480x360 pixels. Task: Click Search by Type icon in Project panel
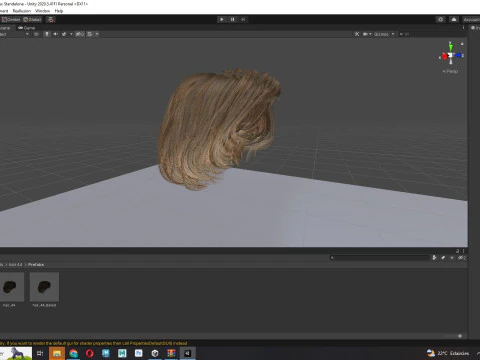pyautogui.click(x=434, y=257)
